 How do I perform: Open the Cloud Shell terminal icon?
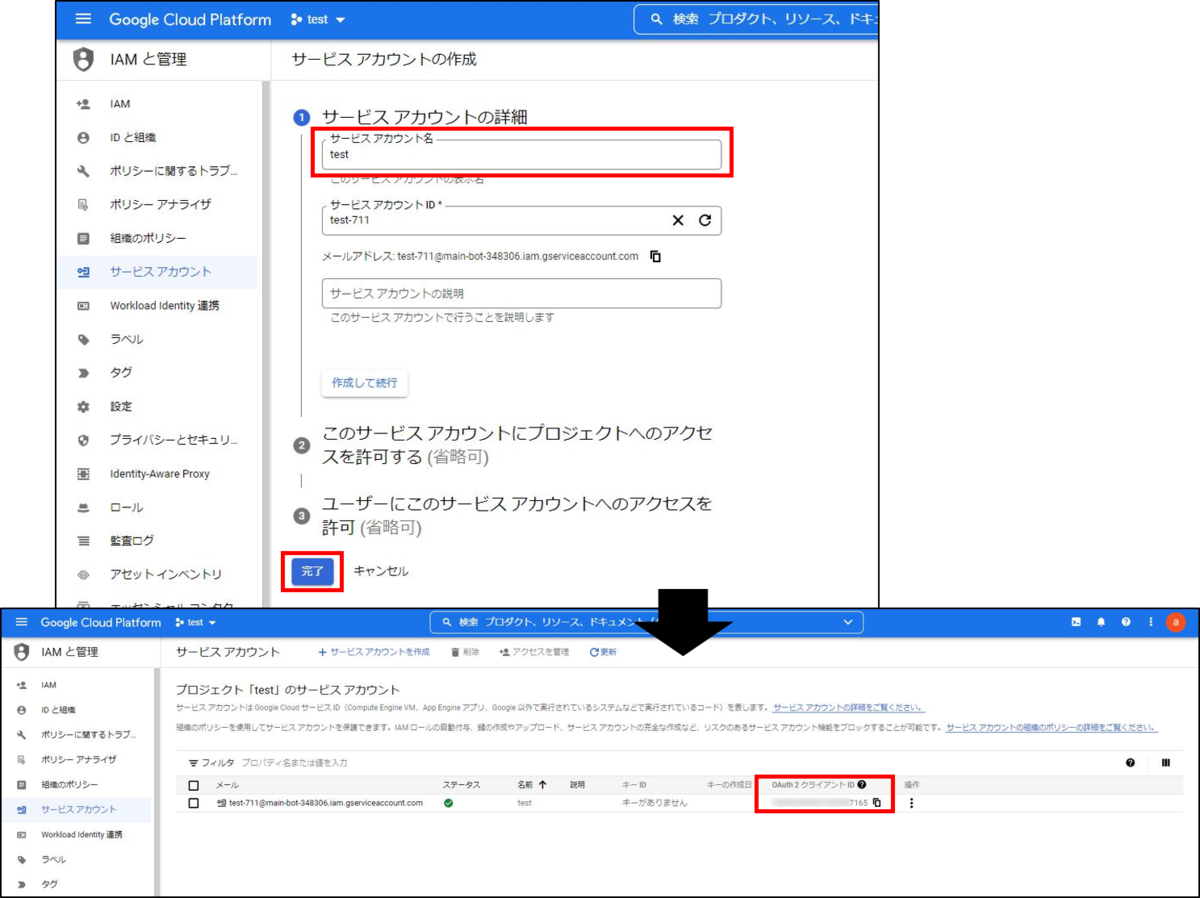(1076, 622)
